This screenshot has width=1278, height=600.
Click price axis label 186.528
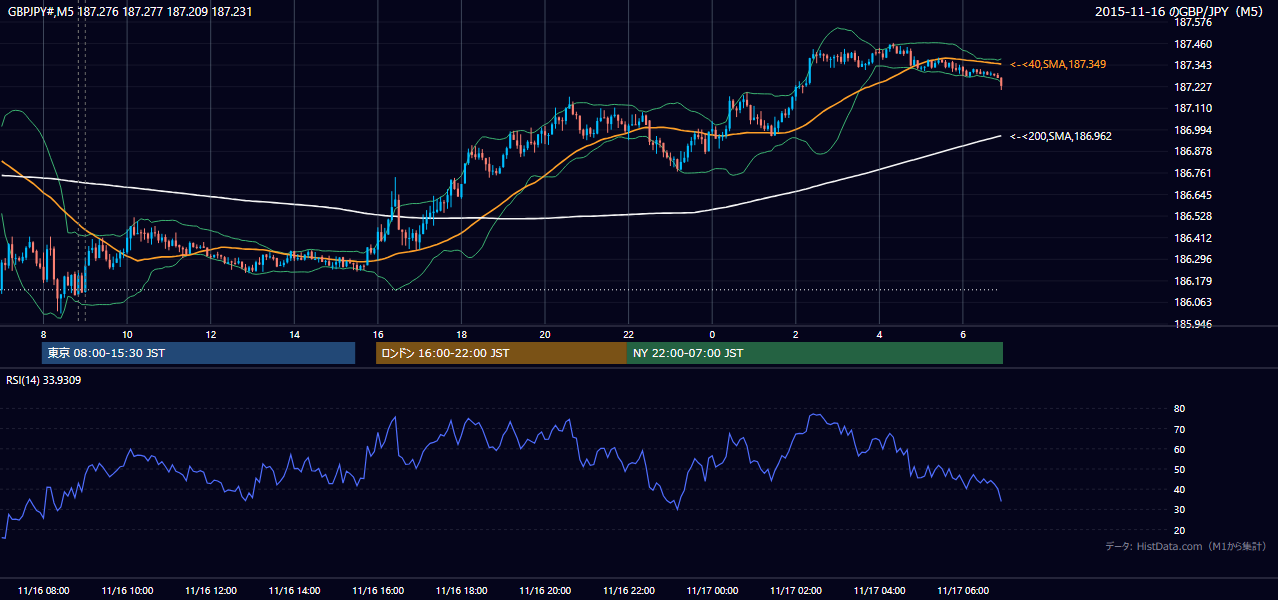click(1194, 216)
